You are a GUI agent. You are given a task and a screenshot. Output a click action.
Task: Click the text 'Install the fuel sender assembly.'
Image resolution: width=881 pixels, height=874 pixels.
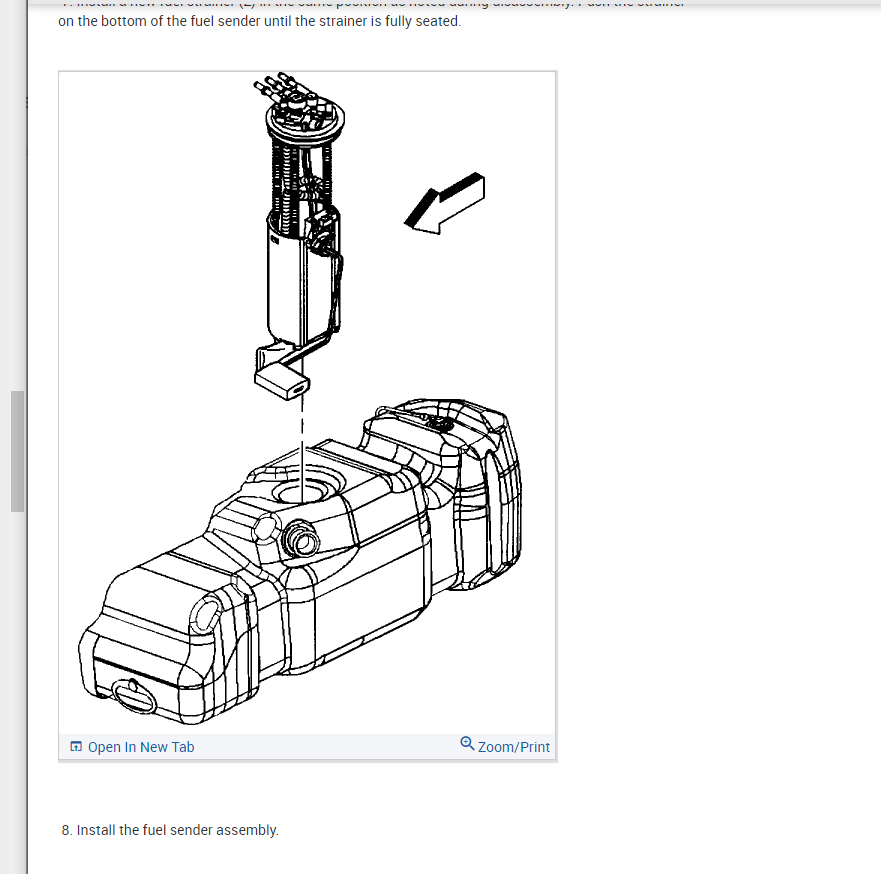(x=178, y=830)
